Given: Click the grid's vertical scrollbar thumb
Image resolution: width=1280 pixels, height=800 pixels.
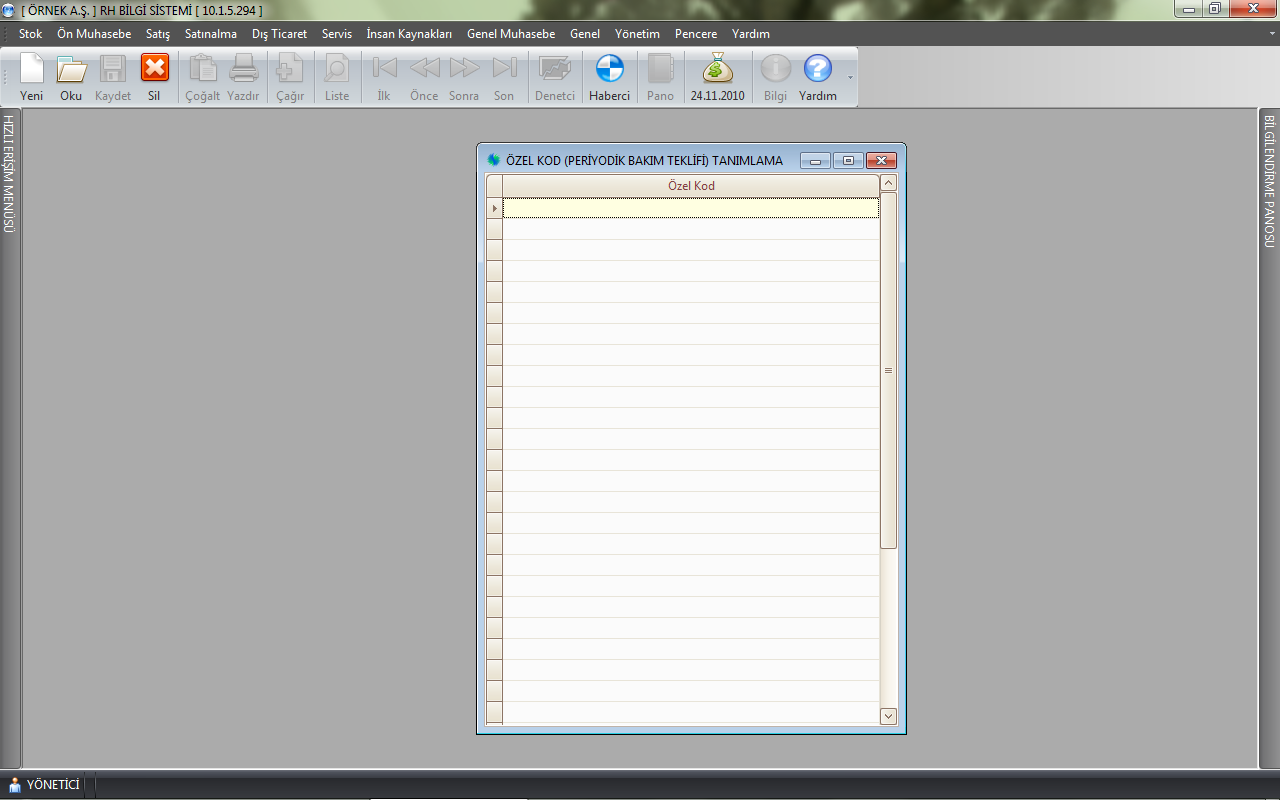Looking at the screenshot, I should coord(888,370).
